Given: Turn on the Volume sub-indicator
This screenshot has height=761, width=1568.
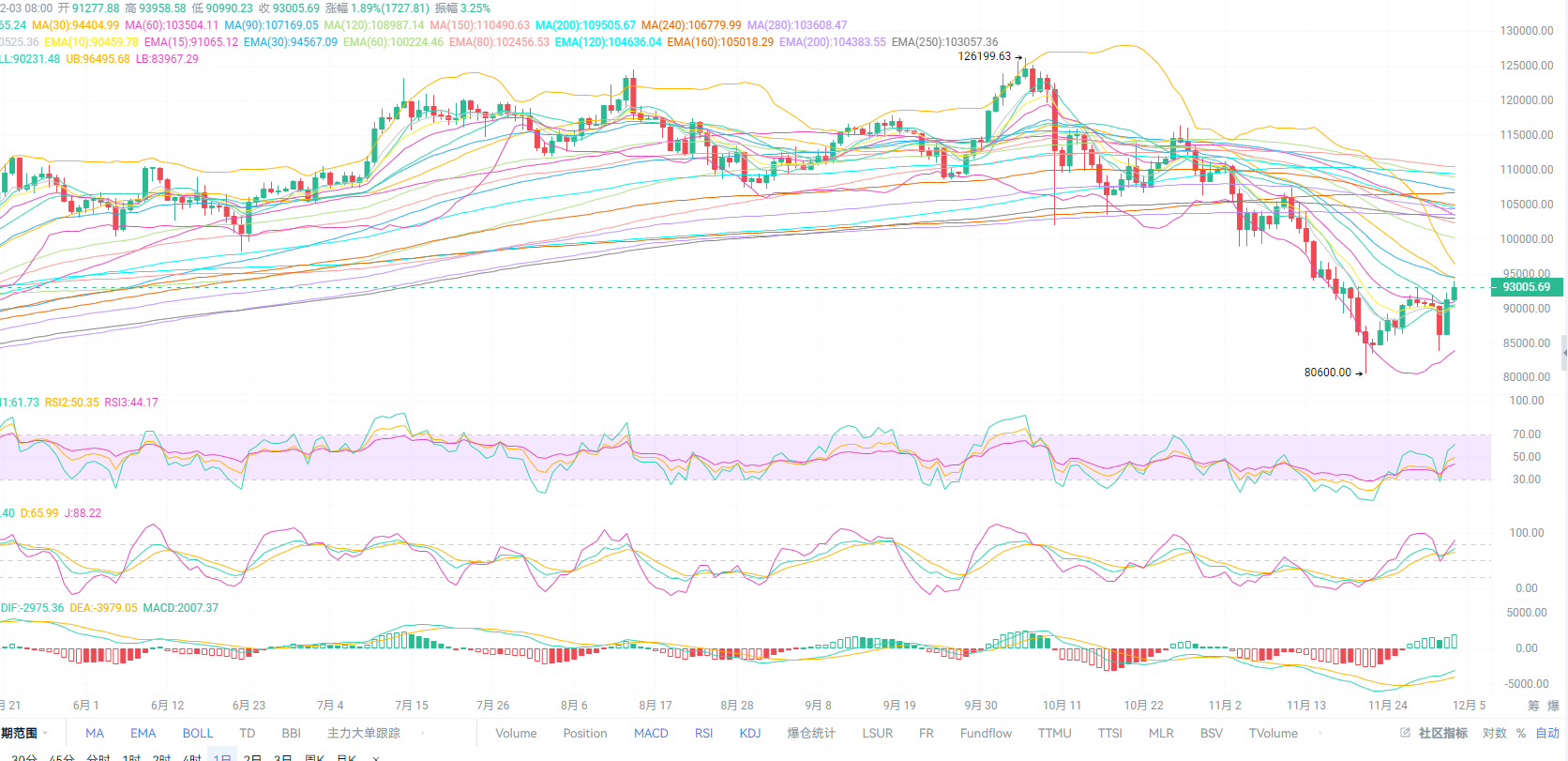Looking at the screenshot, I should click(516, 733).
